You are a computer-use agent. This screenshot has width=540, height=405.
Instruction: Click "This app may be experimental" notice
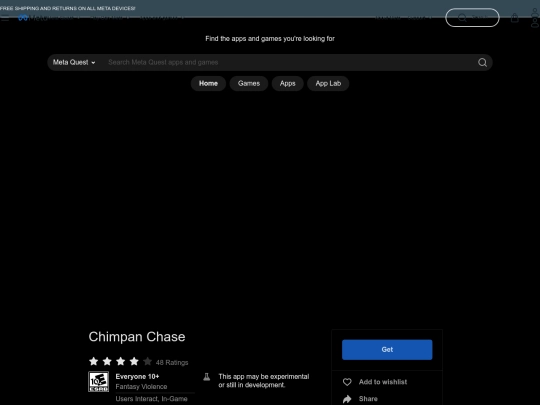click(263, 381)
